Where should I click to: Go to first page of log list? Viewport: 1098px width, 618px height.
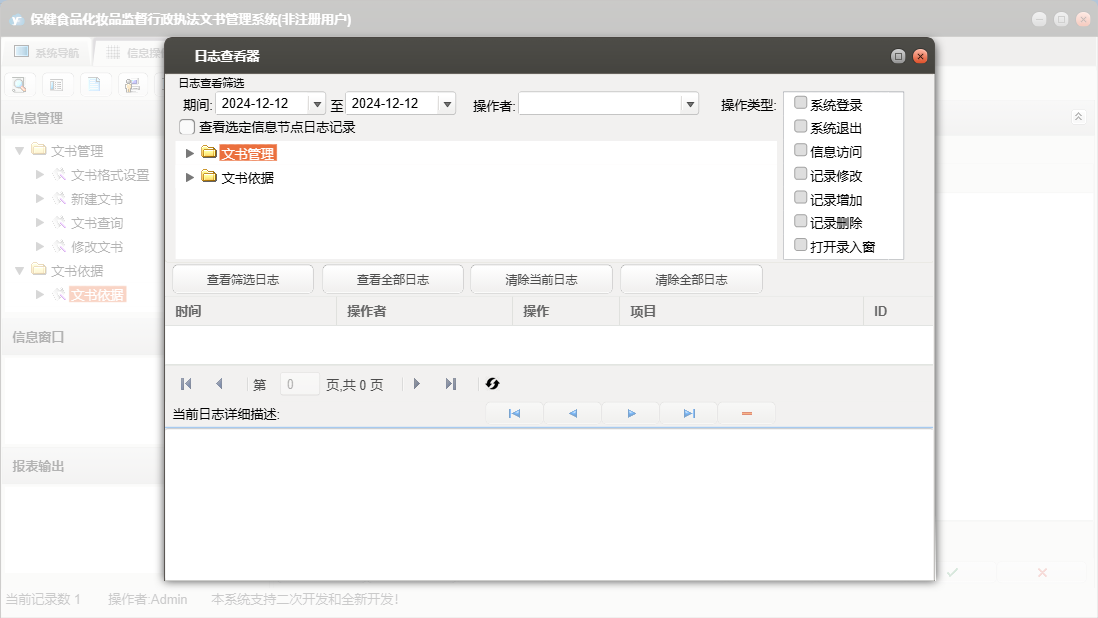186,384
